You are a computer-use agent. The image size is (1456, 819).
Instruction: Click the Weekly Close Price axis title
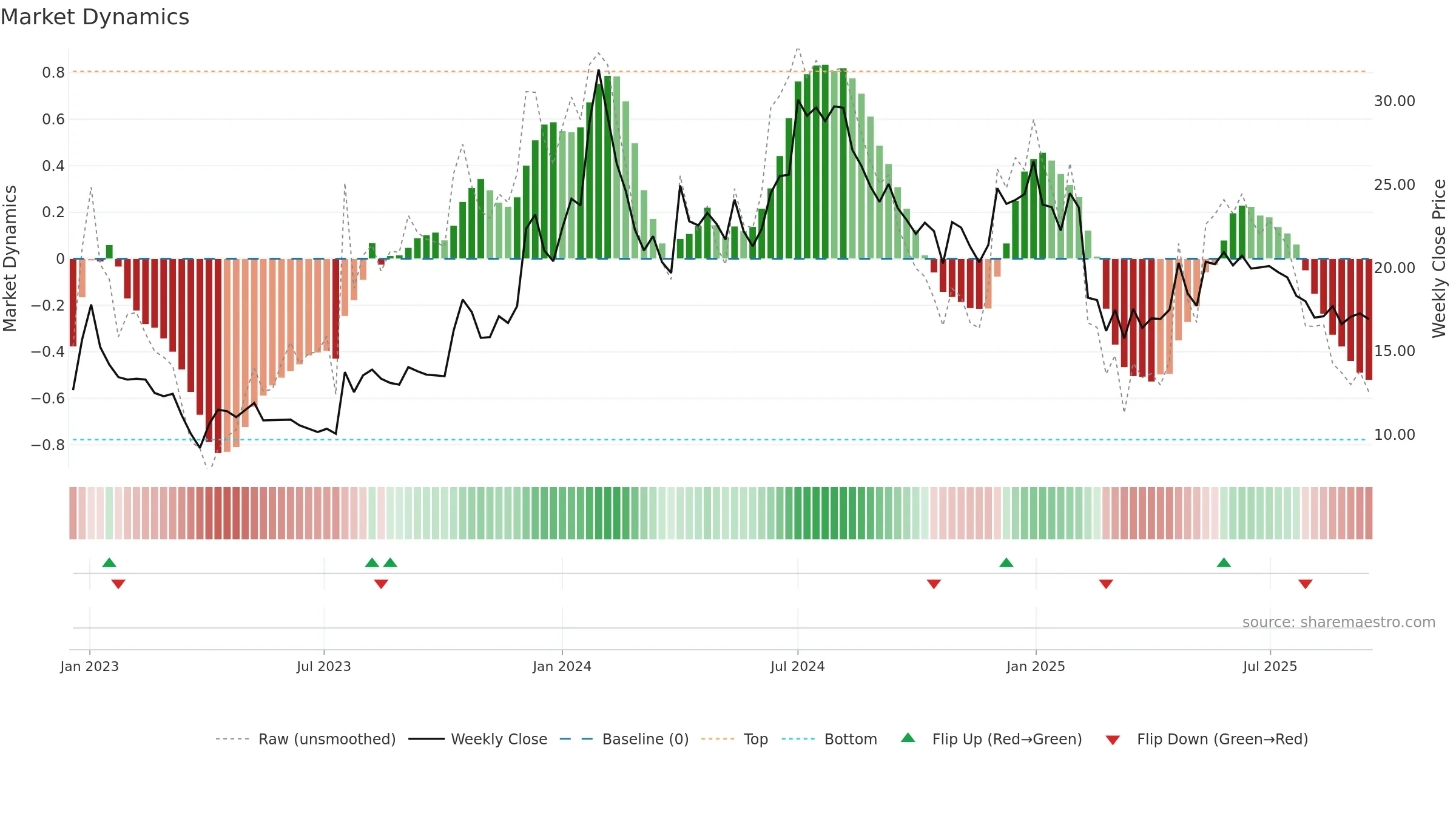point(1439,258)
